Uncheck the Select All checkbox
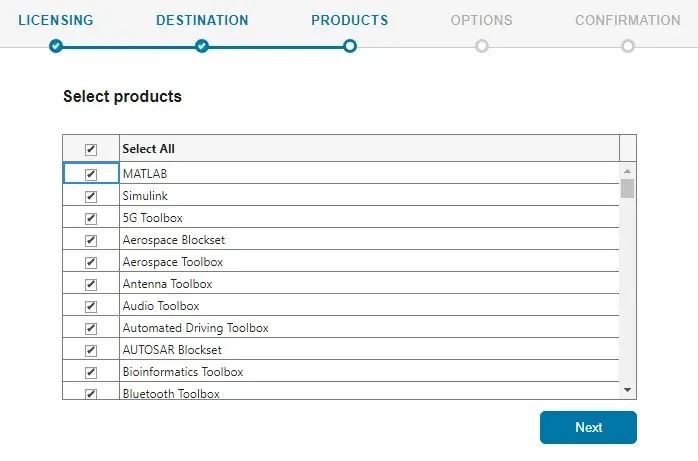This screenshot has height=461, width=698. coord(91,150)
